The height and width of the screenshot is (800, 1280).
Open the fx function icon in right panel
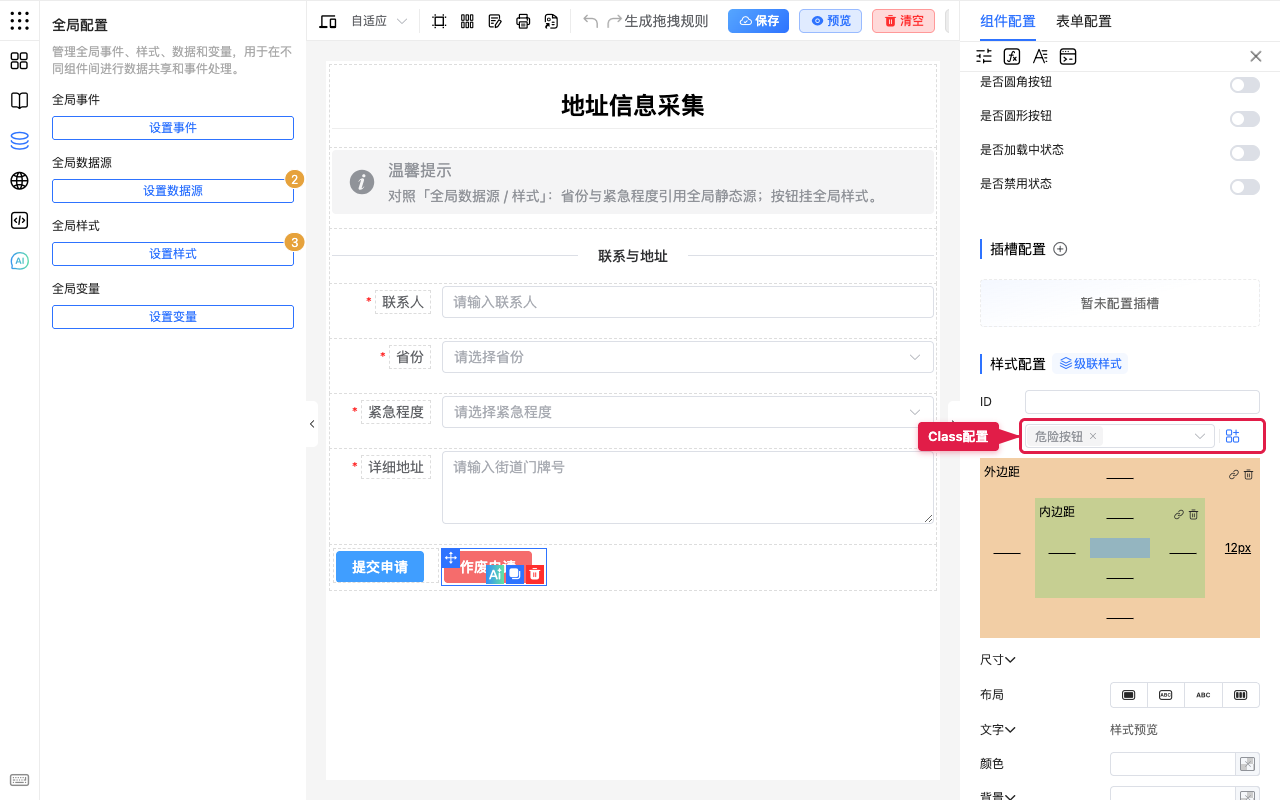pos(1012,57)
